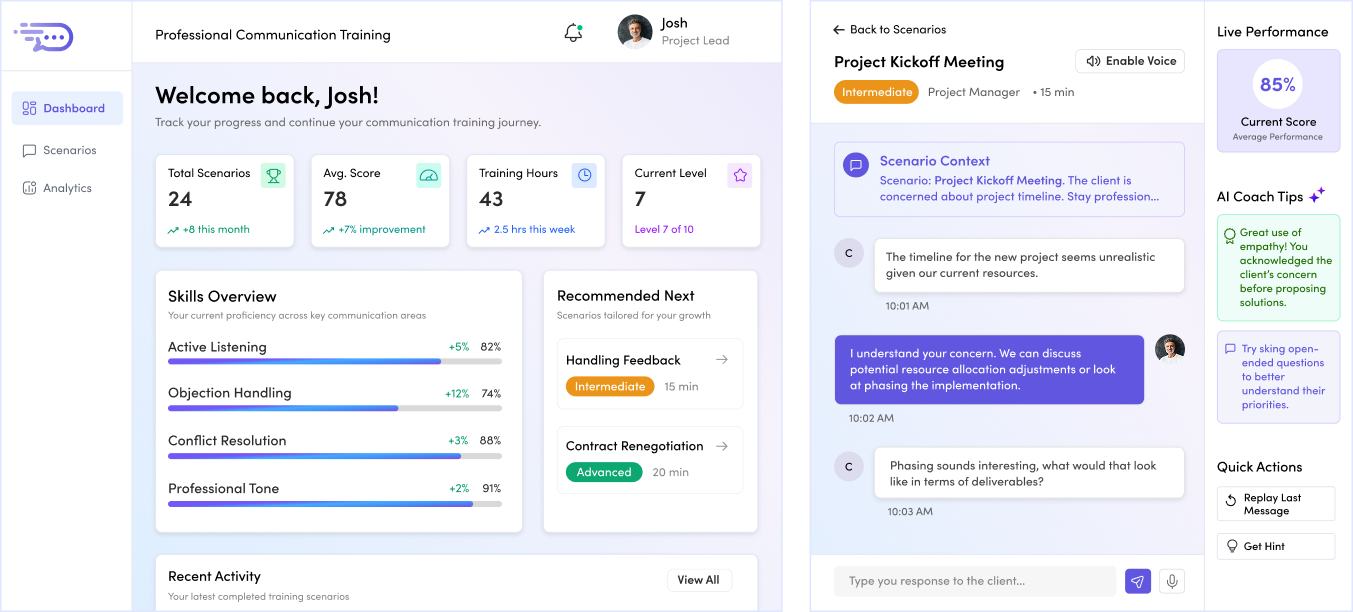1353x612 pixels.
Task: Go Back to Scenarios
Action: coord(889,29)
